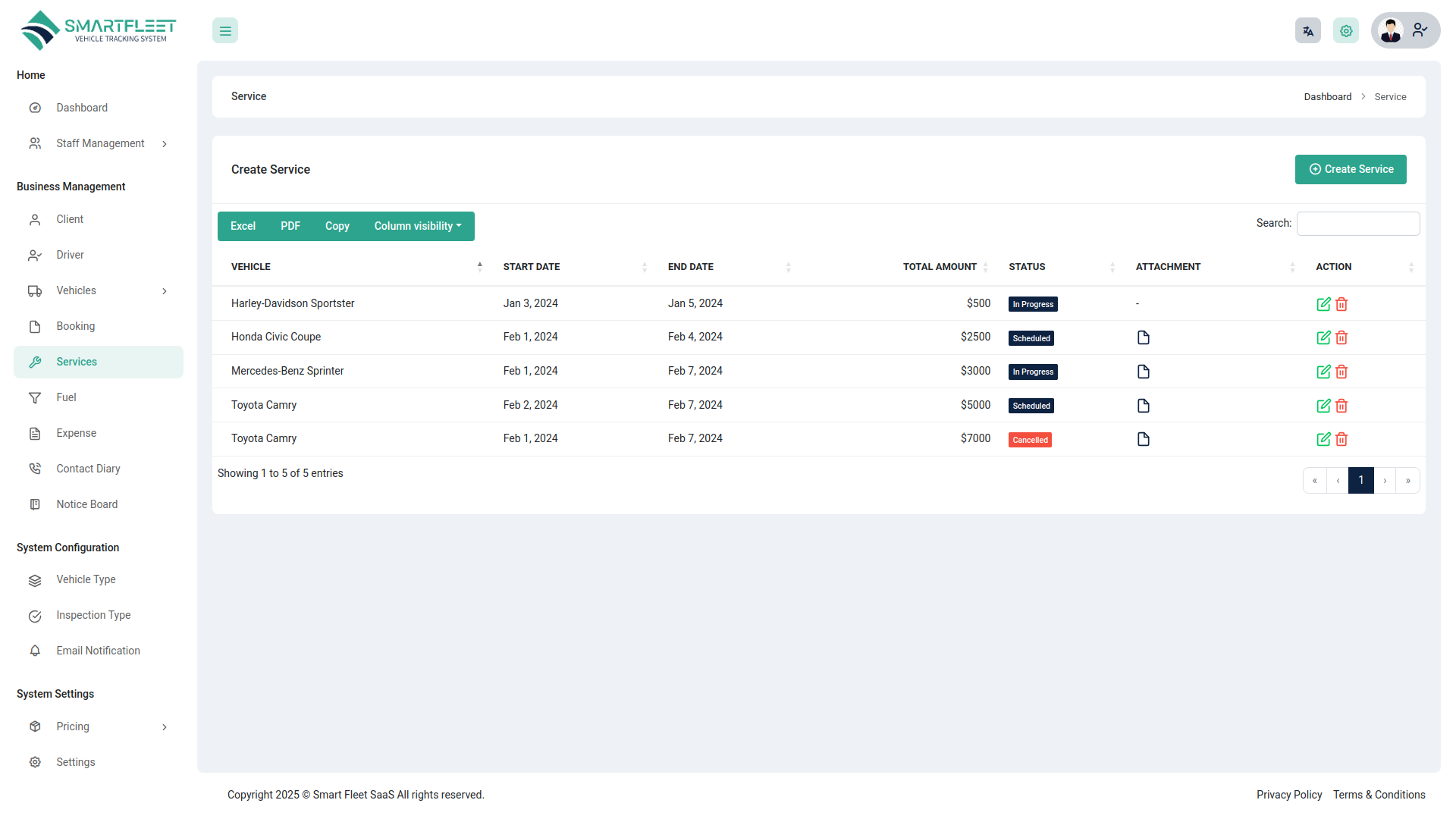Click the Create Service button
This screenshot has width=1456, height=819.
1351,169
